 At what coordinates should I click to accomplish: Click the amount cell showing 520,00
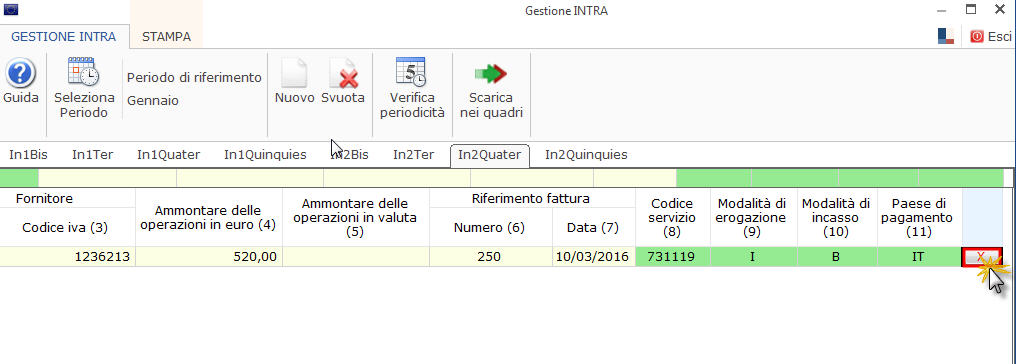click(x=209, y=256)
